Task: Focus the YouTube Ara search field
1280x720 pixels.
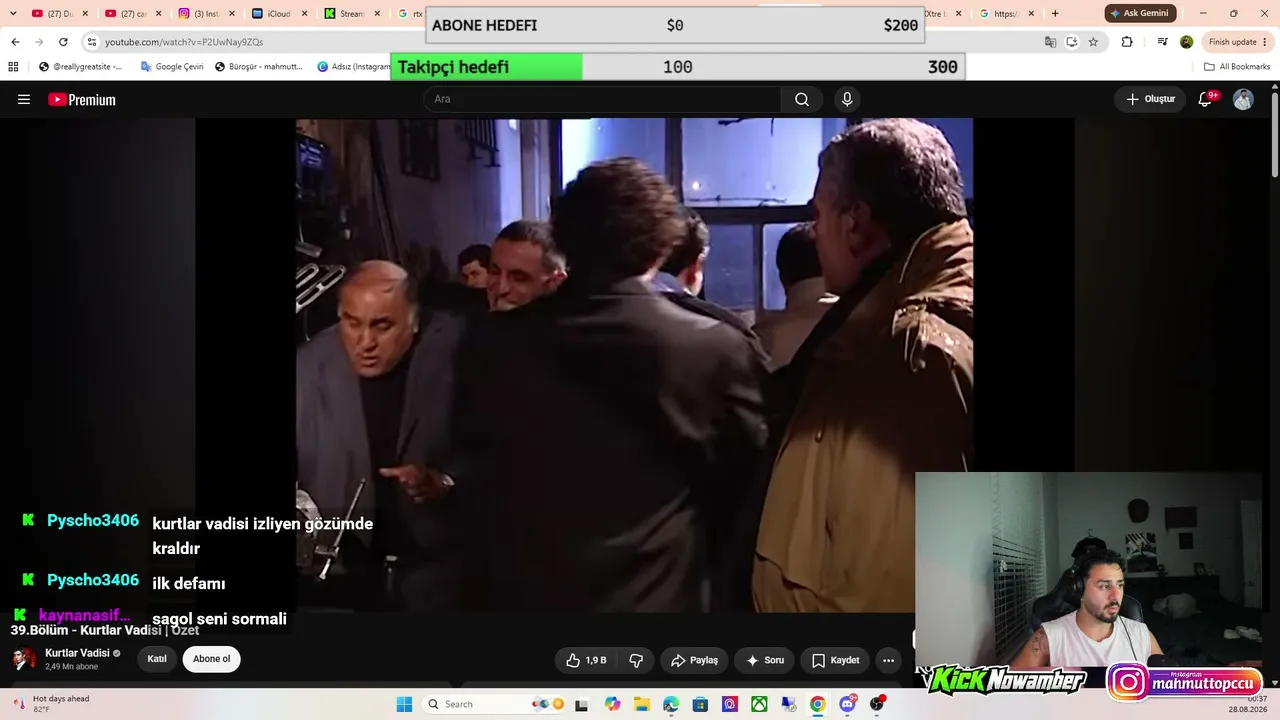Action: [602, 99]
